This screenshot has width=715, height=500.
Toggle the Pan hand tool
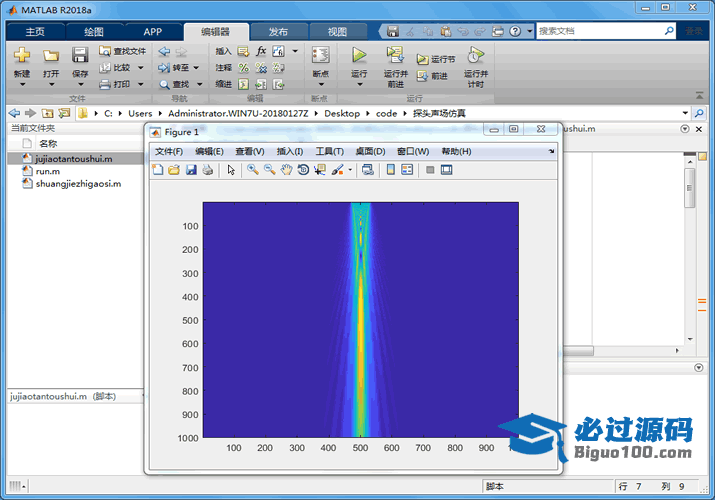click(x=286, y=170)
